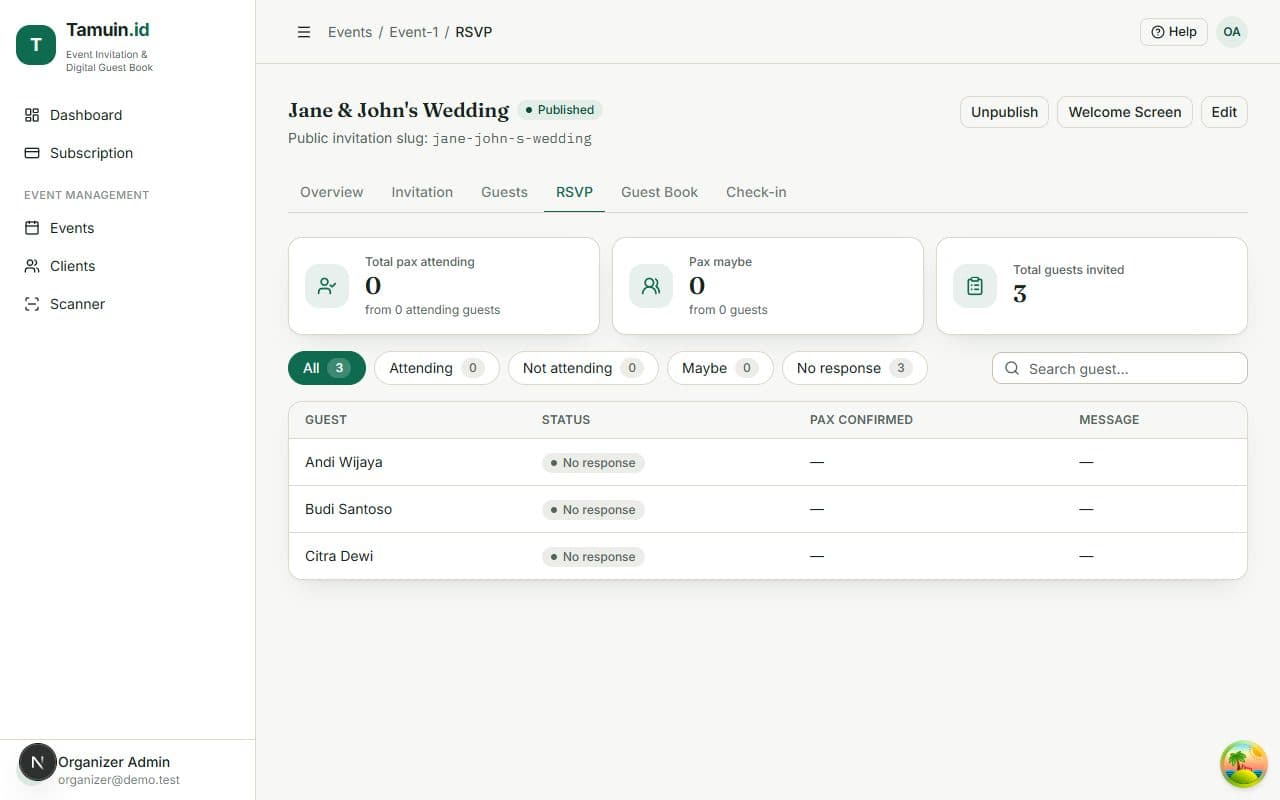This screenshot has width=1280, height=800.
Task: Click the PAX CONFIRMED column header
Action: 861,420
